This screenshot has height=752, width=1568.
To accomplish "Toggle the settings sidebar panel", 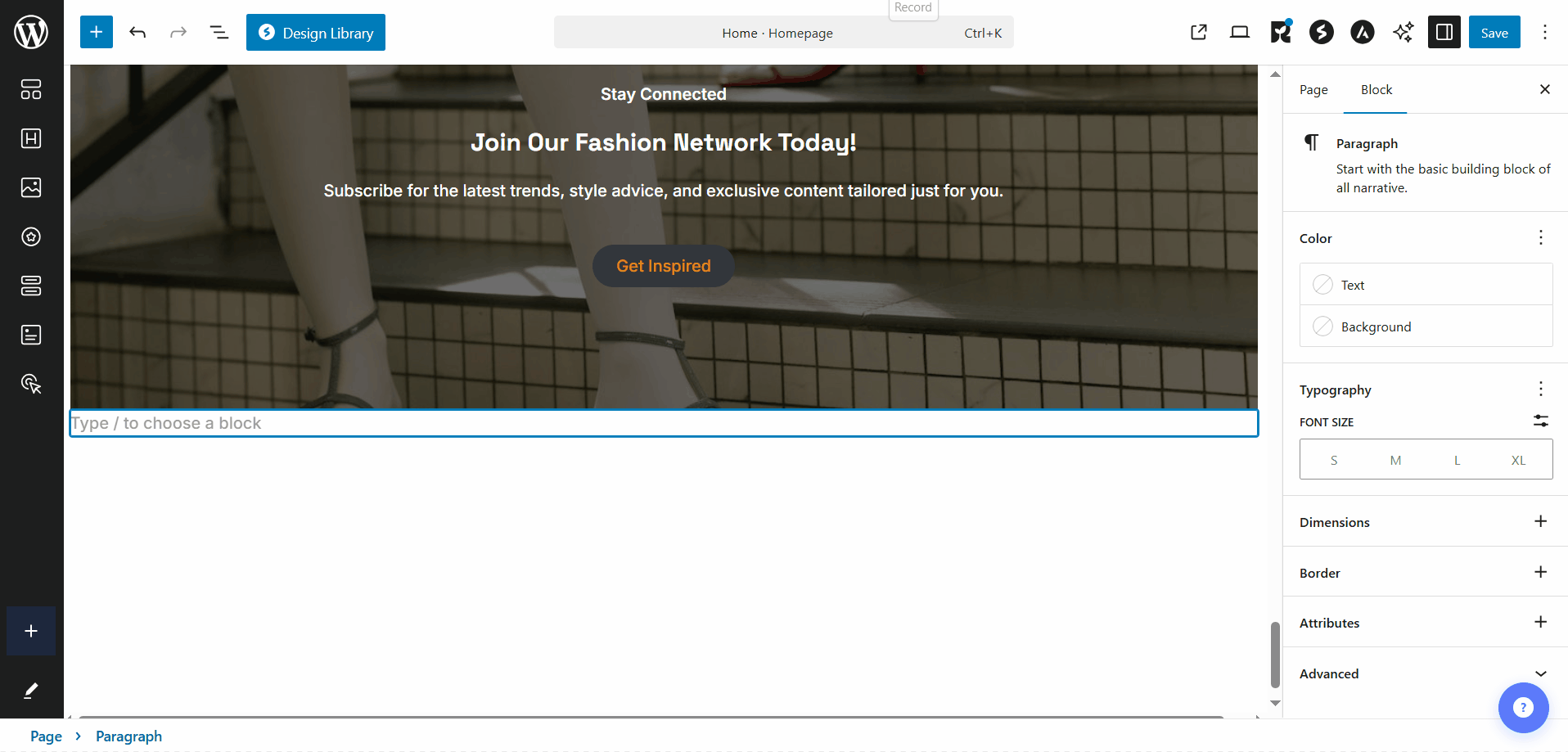I will tap(1444, 32).
